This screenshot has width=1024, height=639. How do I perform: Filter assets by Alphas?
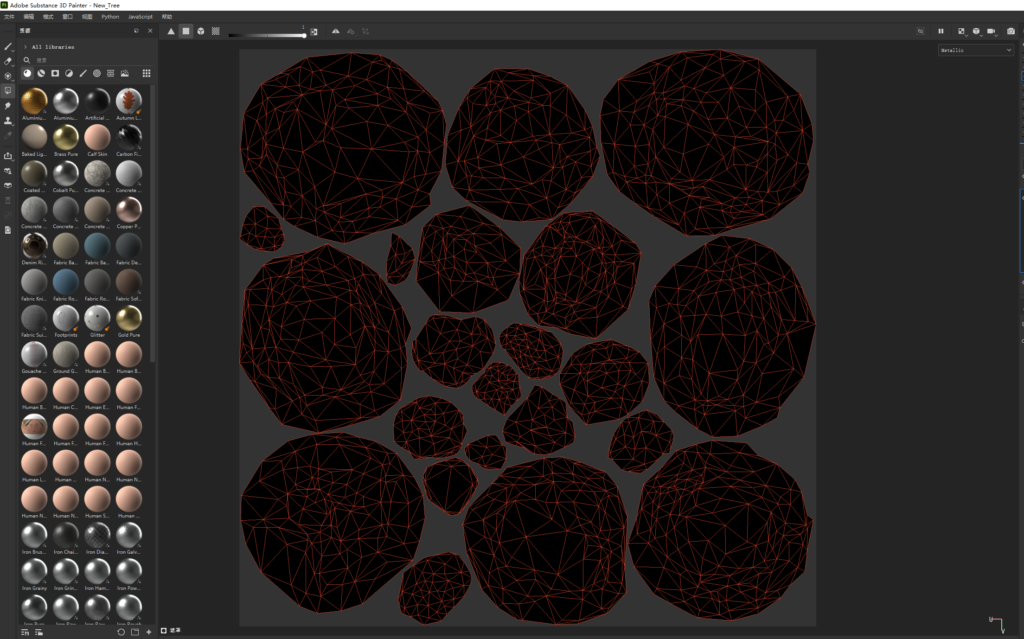[97, 73]
